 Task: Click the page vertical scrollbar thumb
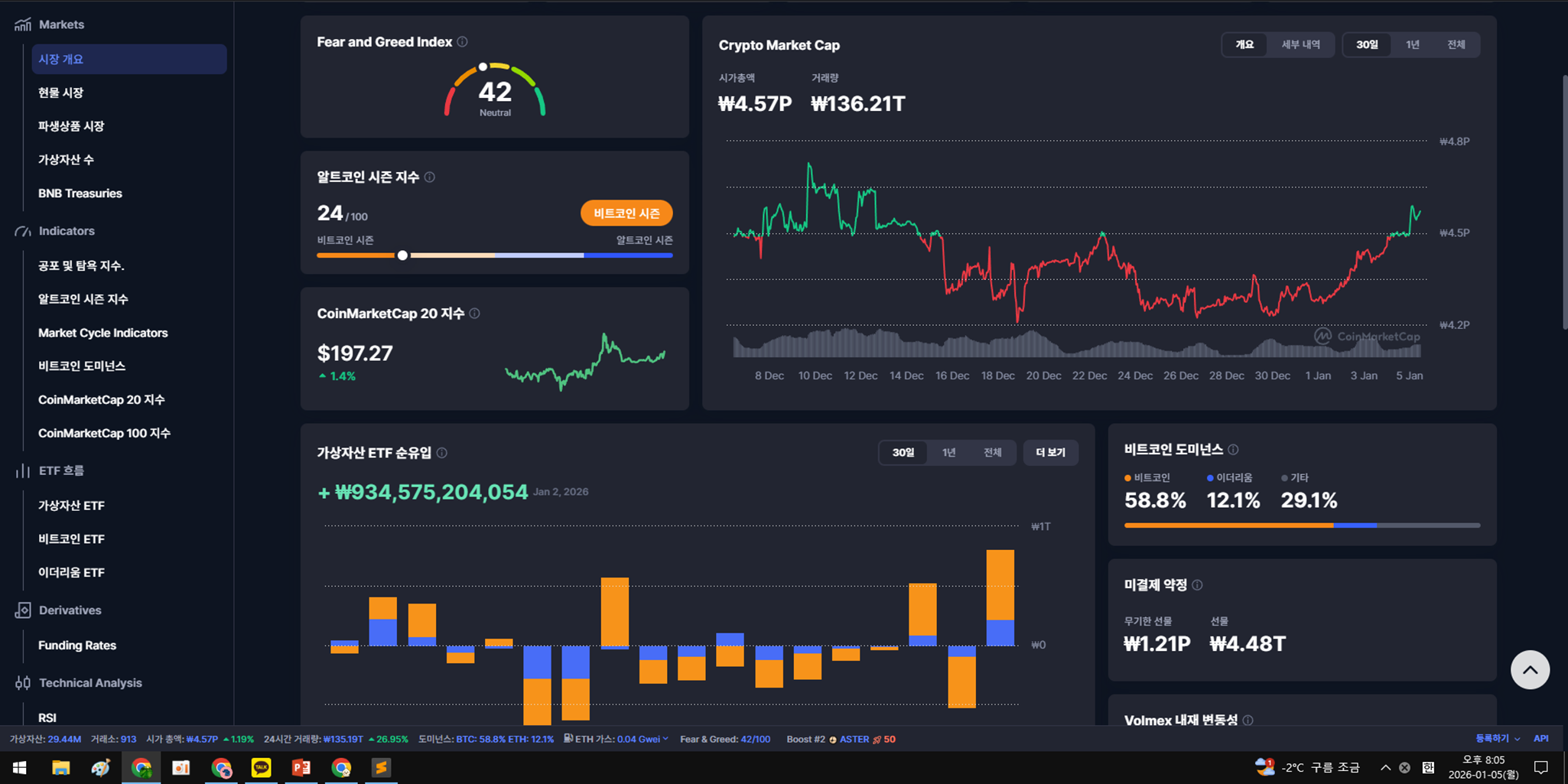pos(1564,203)
